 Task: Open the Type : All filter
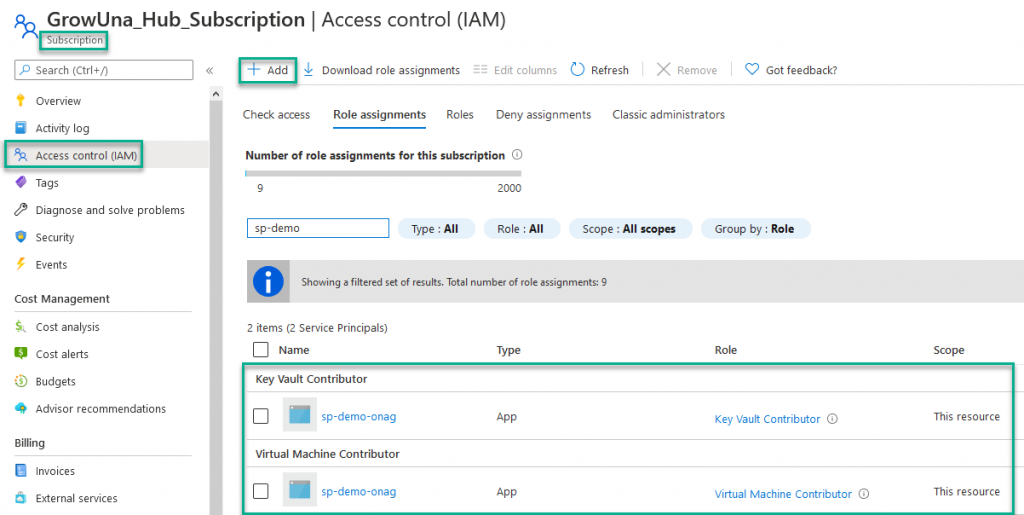436,229
